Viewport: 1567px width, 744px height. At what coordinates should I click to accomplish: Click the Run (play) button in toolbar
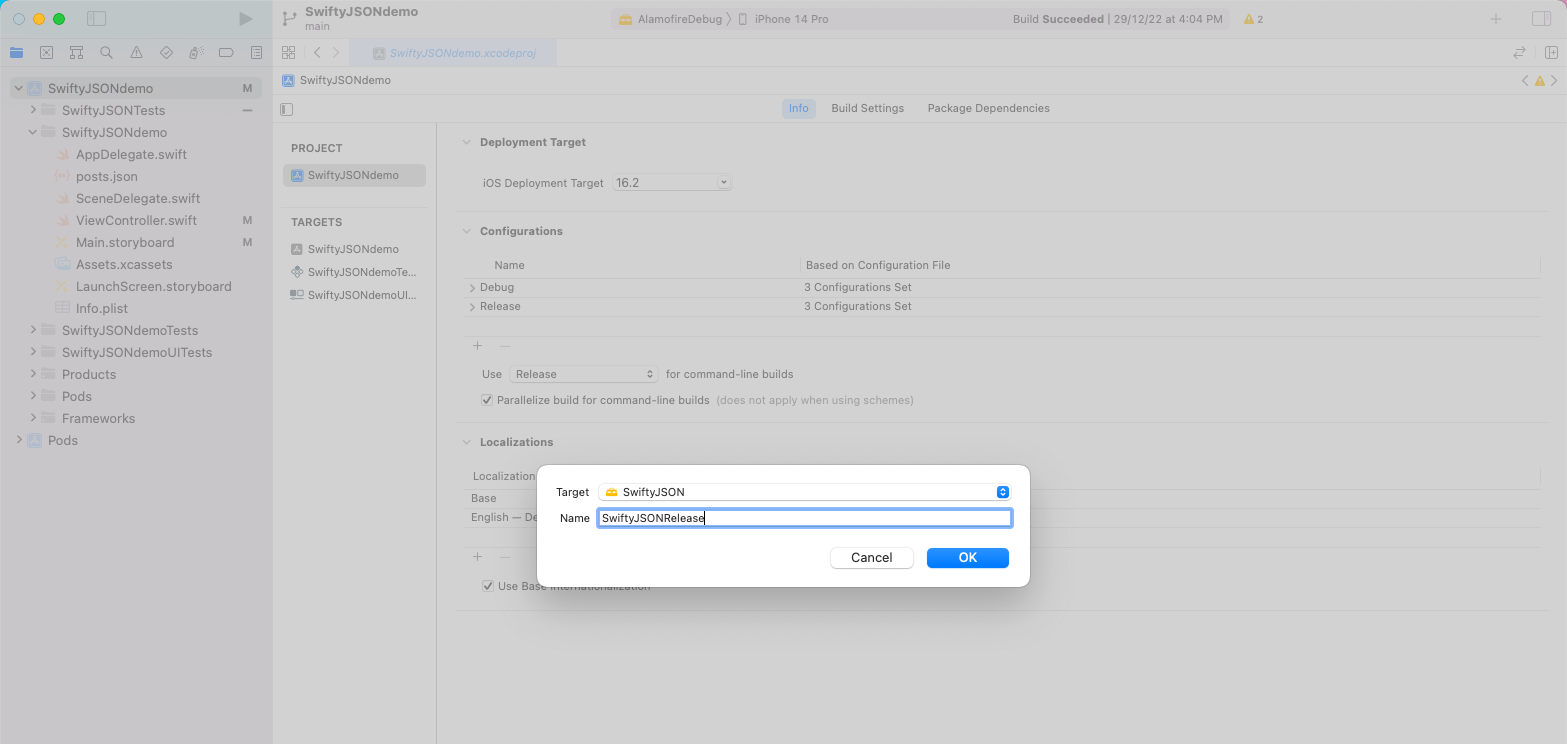click(x=246, y=19)
